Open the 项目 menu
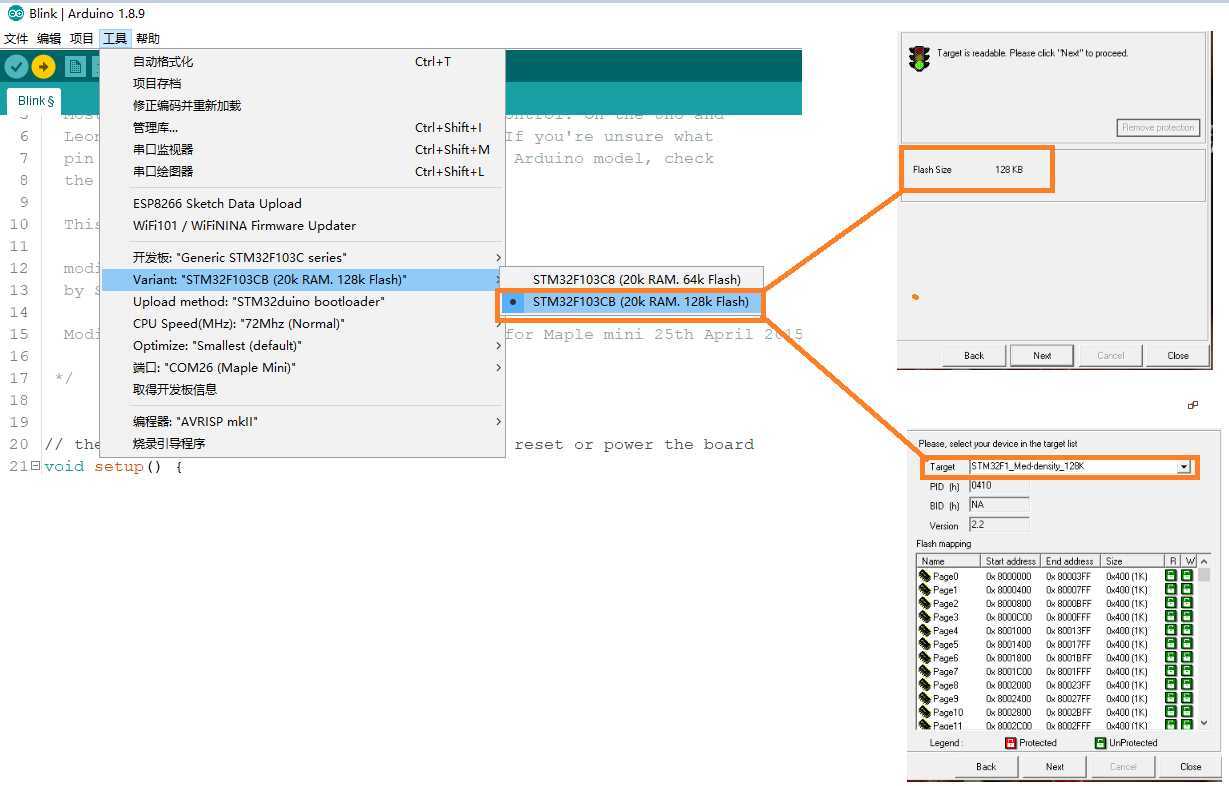1229x786 pixels. point(82,38)
